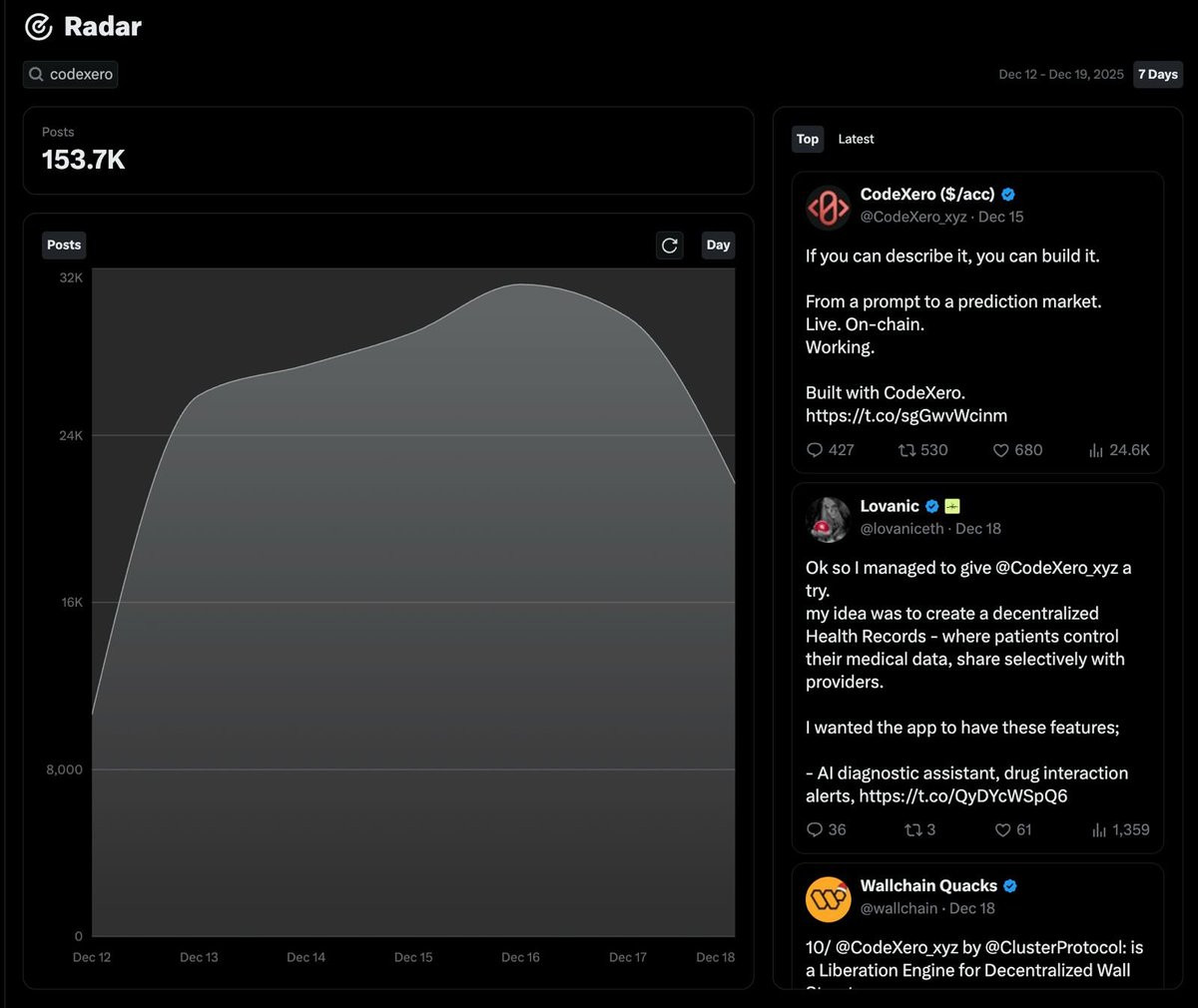Open the Day interval dropdown
The height and width of the screenshot is (1008, 1198).
pos(718,246)
